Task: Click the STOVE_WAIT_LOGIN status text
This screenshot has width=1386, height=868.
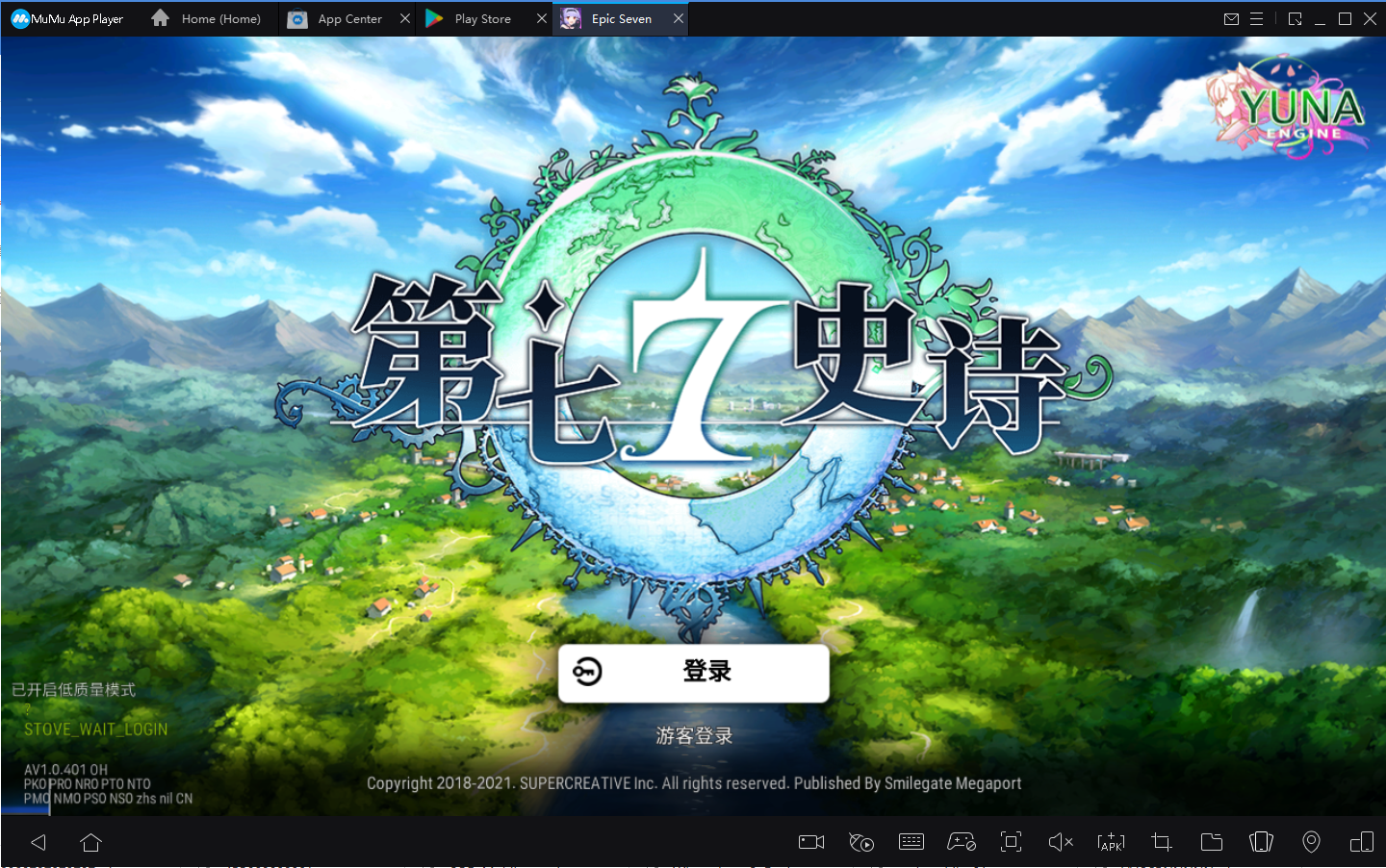Action: pyautogui.click(x=96, y=729)
